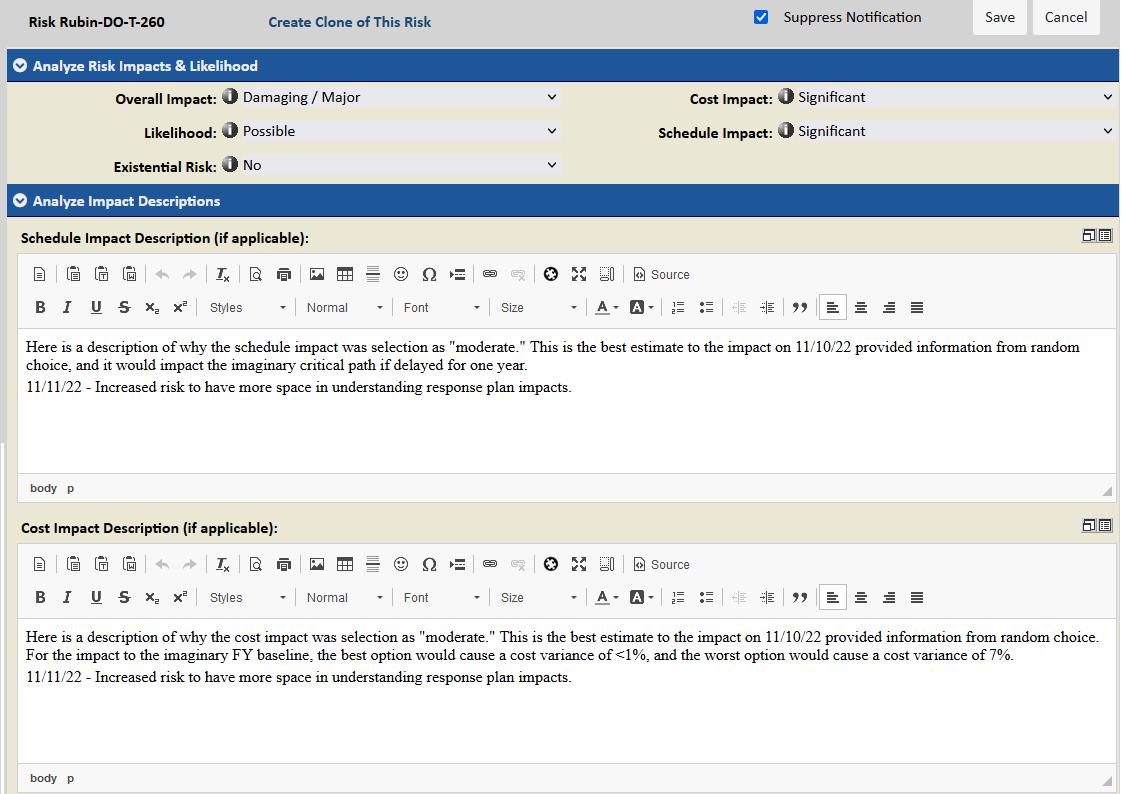1122x794 pixels.
Task: Click Create Clone of This Risk link
Action: [x=350, y=22]
